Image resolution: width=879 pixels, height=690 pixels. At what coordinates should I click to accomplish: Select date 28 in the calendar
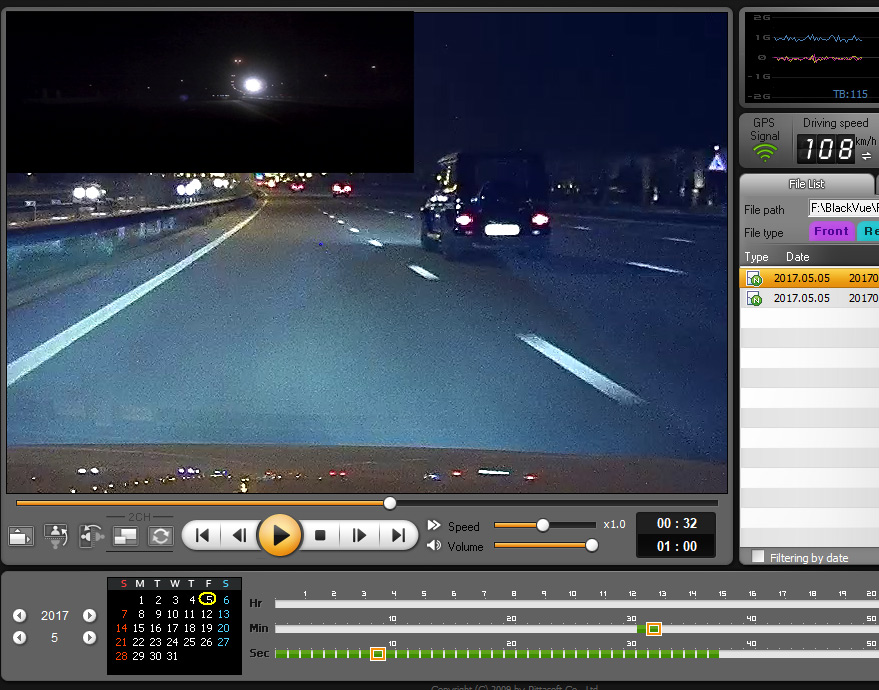tap(121, 656)
